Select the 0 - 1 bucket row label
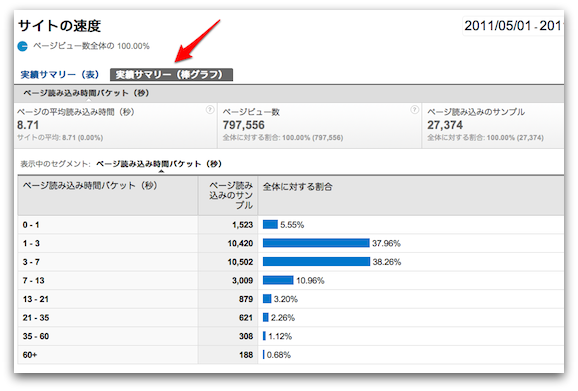Image resolution: width=578 pixels, height=391 pixels. tap(31, 225)
